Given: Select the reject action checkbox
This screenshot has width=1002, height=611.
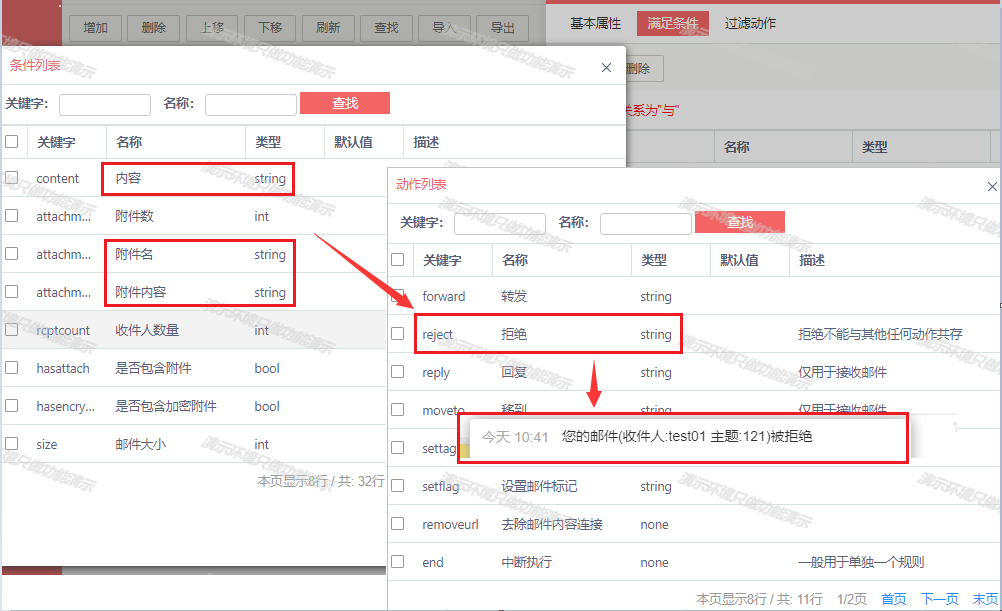Looking at the screenshot, I should 398,334.
